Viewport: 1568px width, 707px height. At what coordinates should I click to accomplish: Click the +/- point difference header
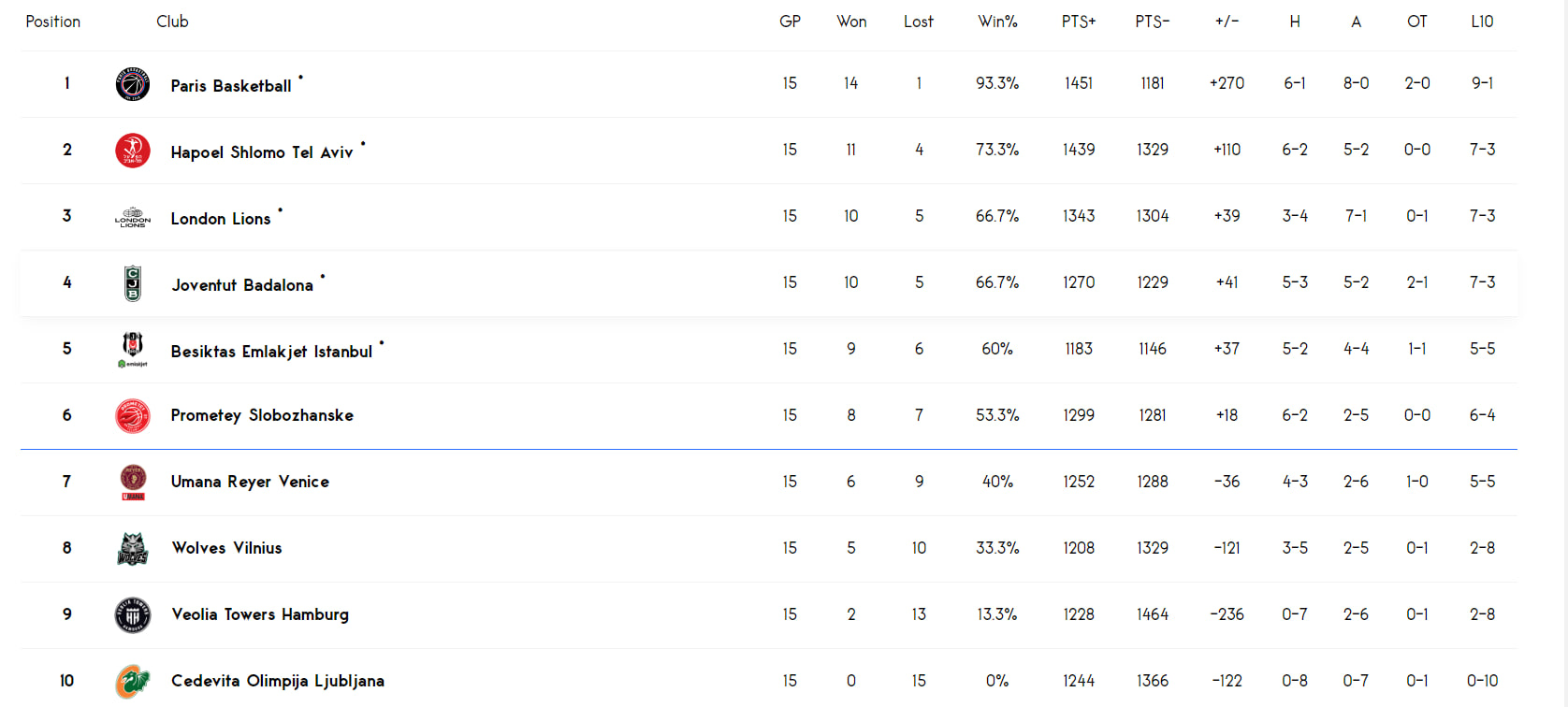tap(1227, 22)
